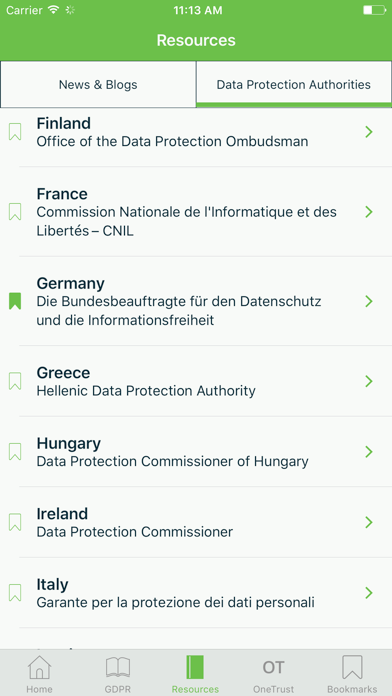The height and width of the screenshot is (696, 392).
Task: Bookmark the Italy authority entry
Action: [15, 593]
